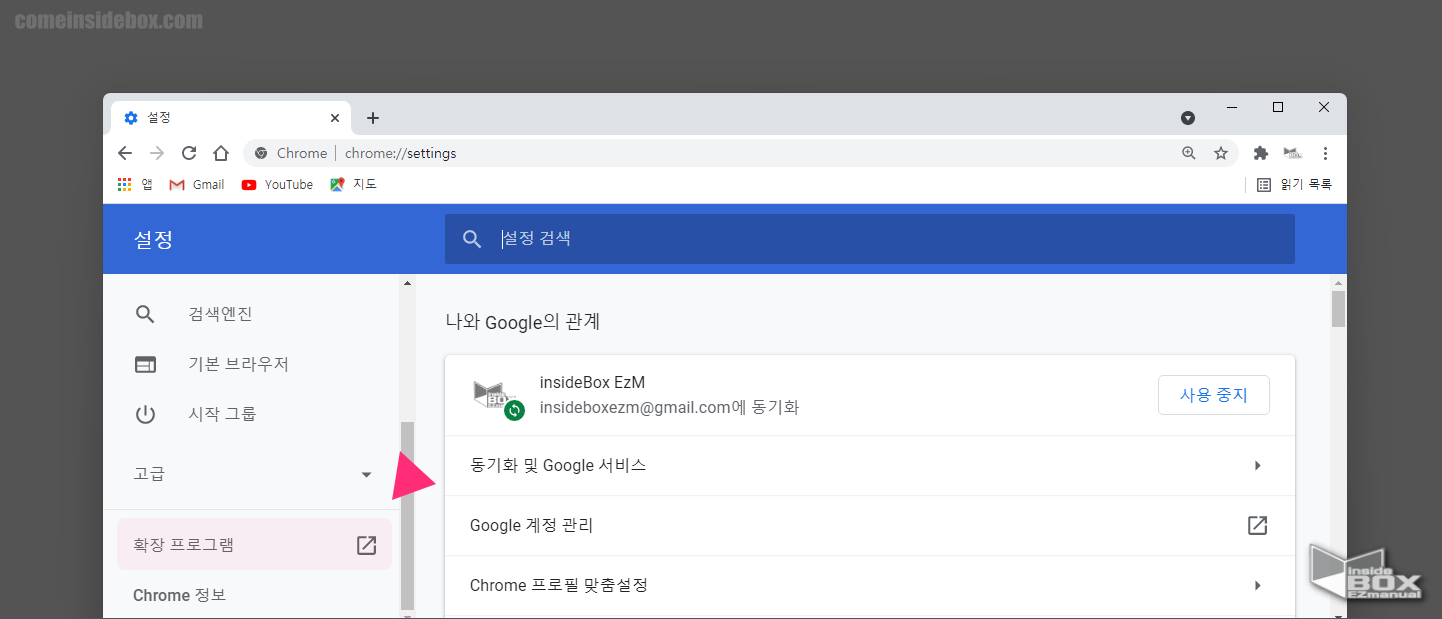
Task: Click the browser back arrow
Action: (125, 153)
